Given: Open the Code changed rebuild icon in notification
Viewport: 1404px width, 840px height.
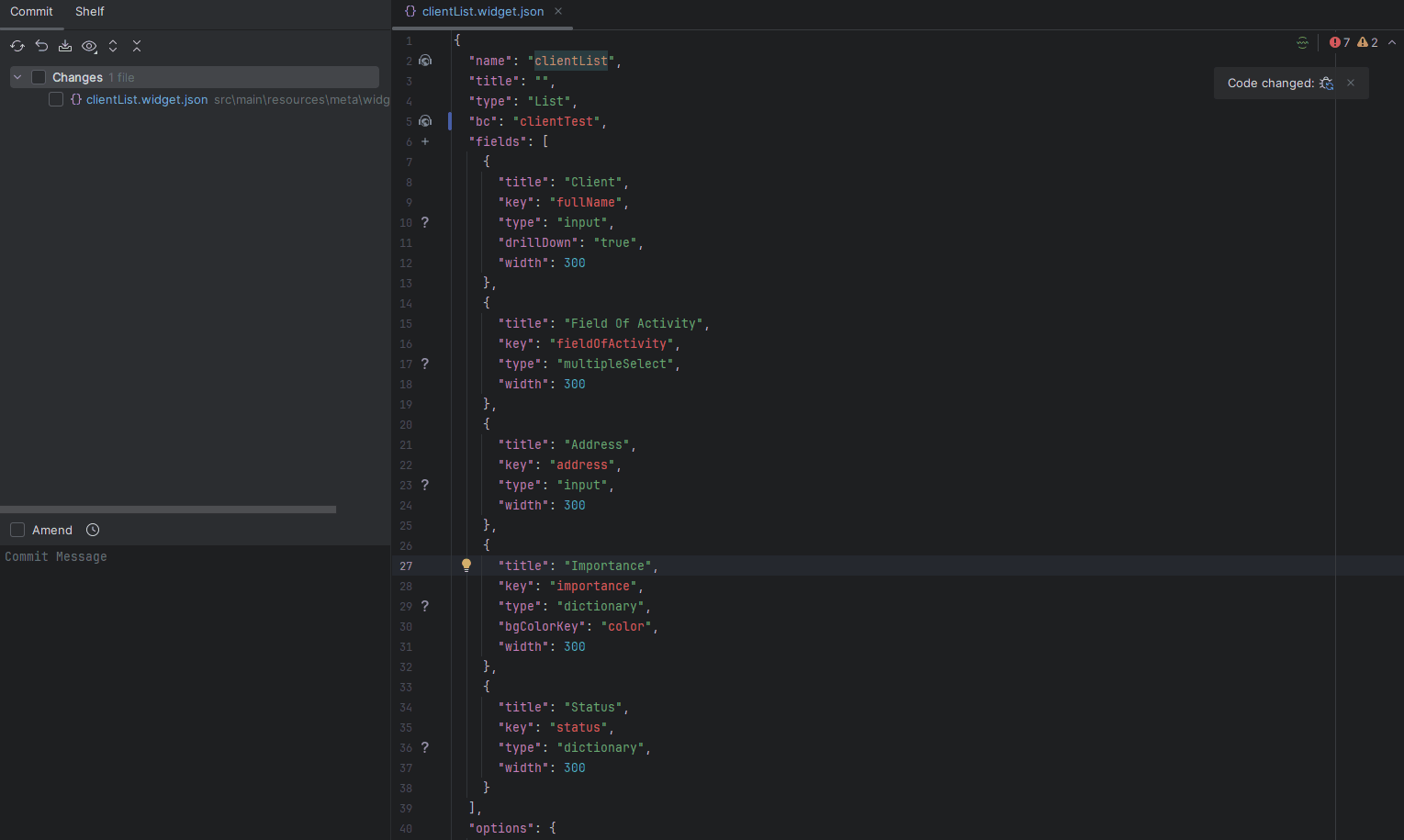Looking at the screenshot, I should 1326,83.
